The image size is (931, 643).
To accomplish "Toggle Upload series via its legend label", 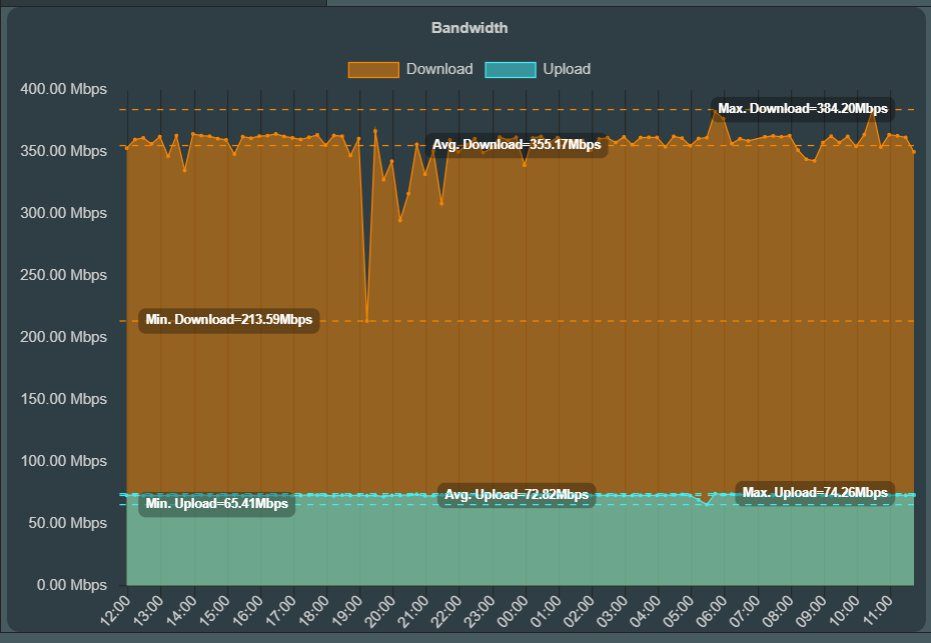I will 566,69.
